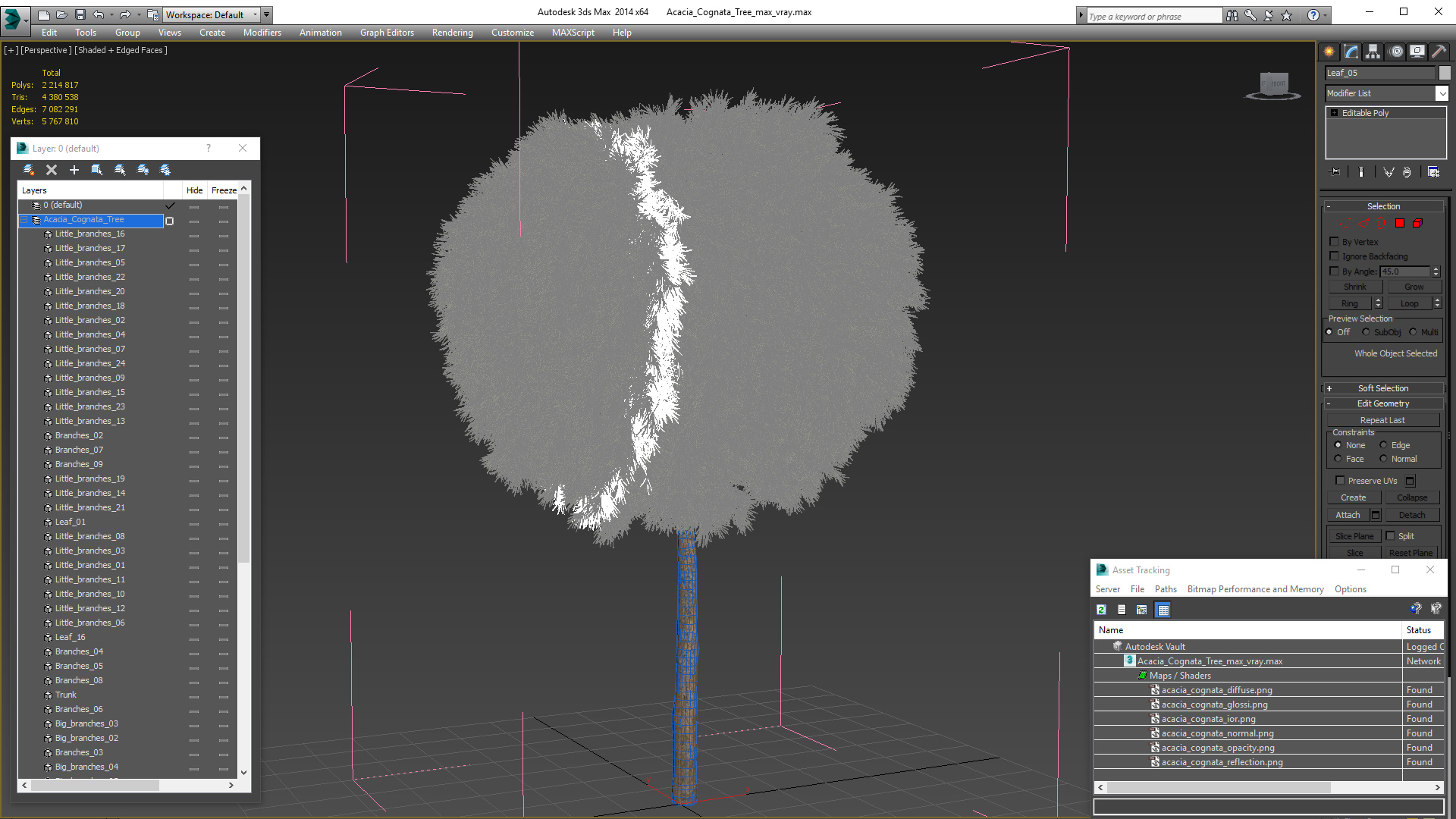Select the Edge constraint radio button
Image resolution: width=1456 pixels, height=819 pixels.
tap(1383, 445)
